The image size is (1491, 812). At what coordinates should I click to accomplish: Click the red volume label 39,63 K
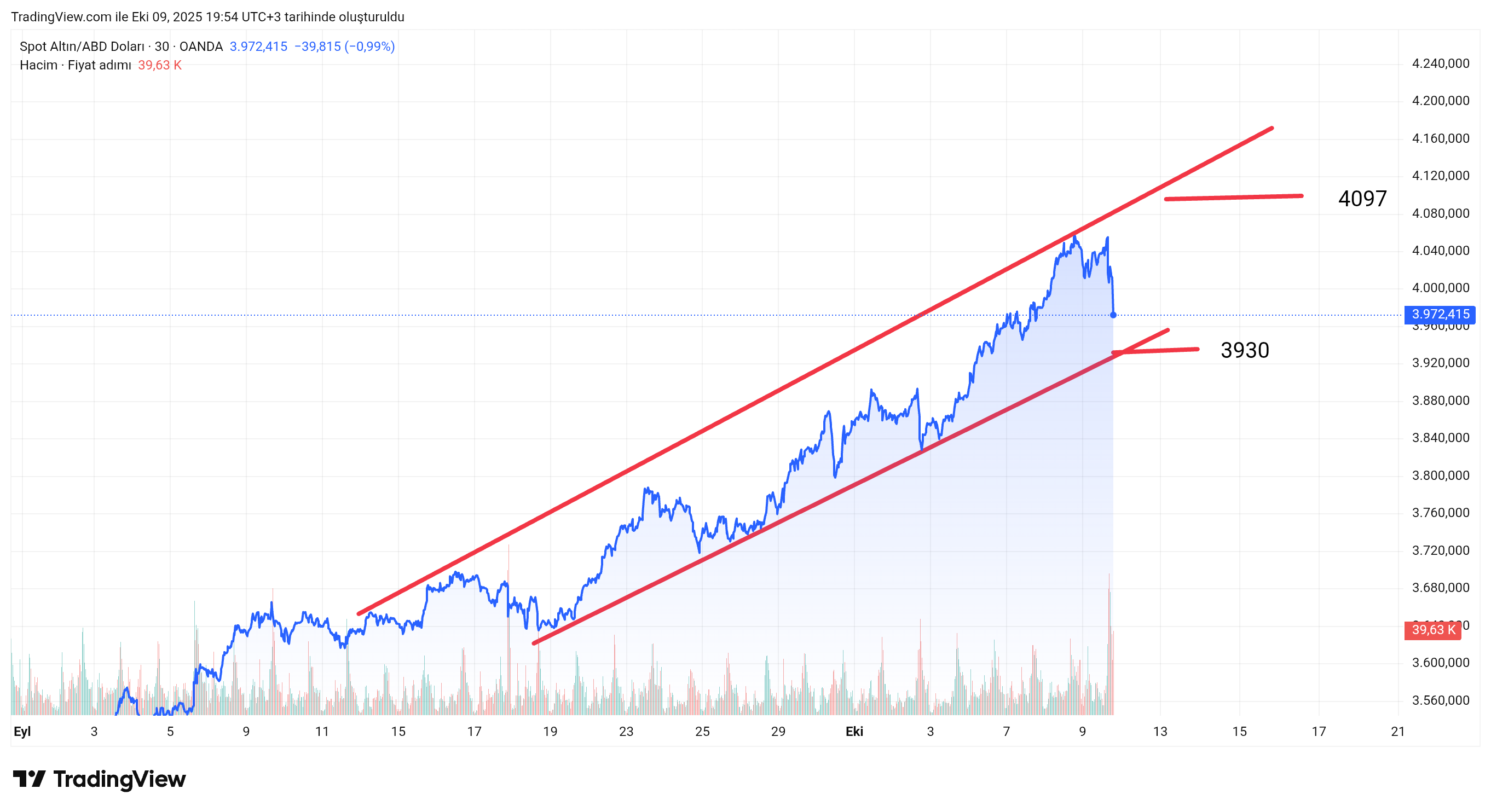1432,630
